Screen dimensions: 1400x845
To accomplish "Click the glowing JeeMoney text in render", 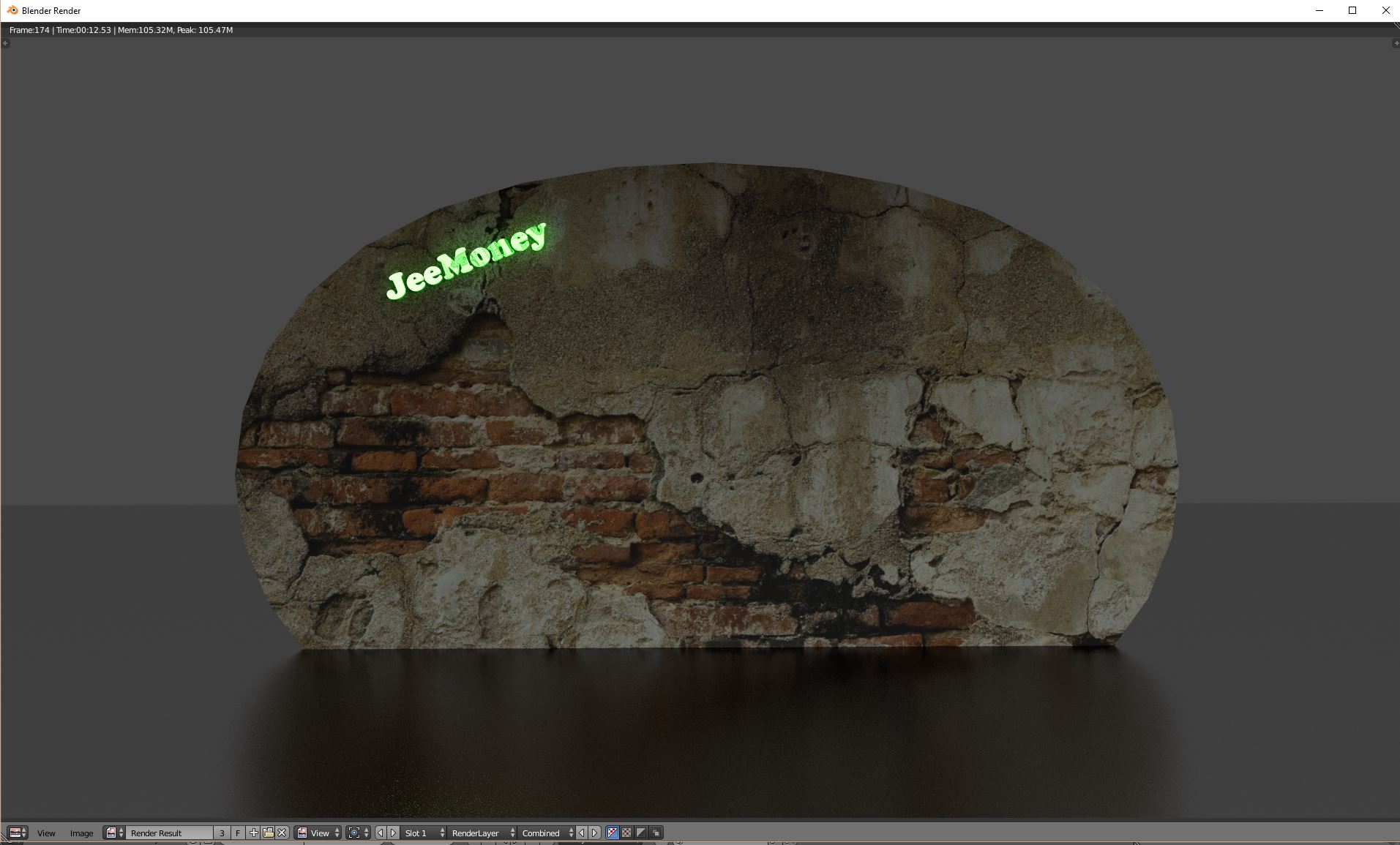I will click(x=466, y=260).
